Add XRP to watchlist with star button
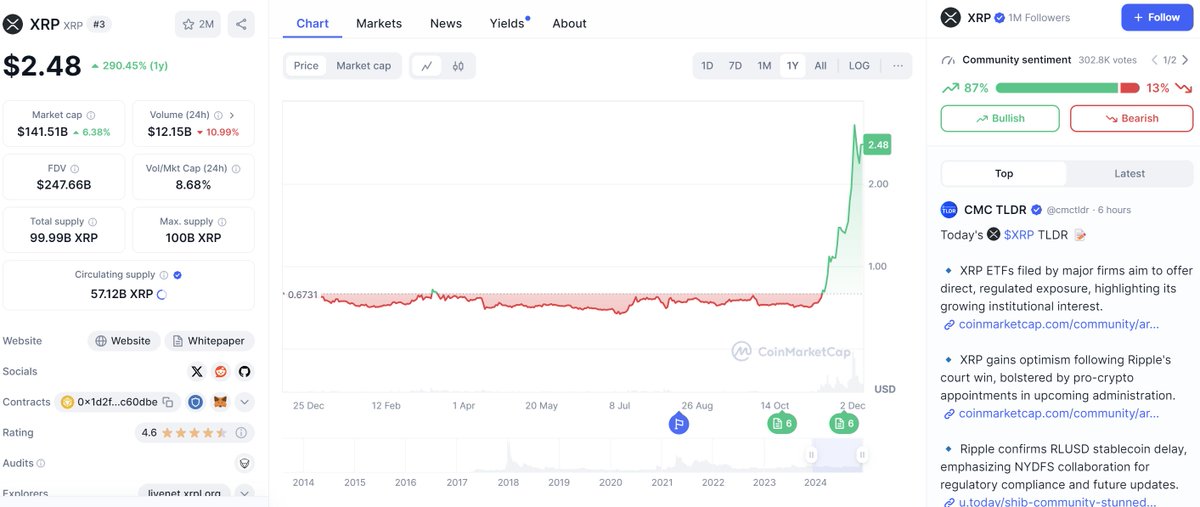Viewport: 1200px width, 507px height. point(198,24)
